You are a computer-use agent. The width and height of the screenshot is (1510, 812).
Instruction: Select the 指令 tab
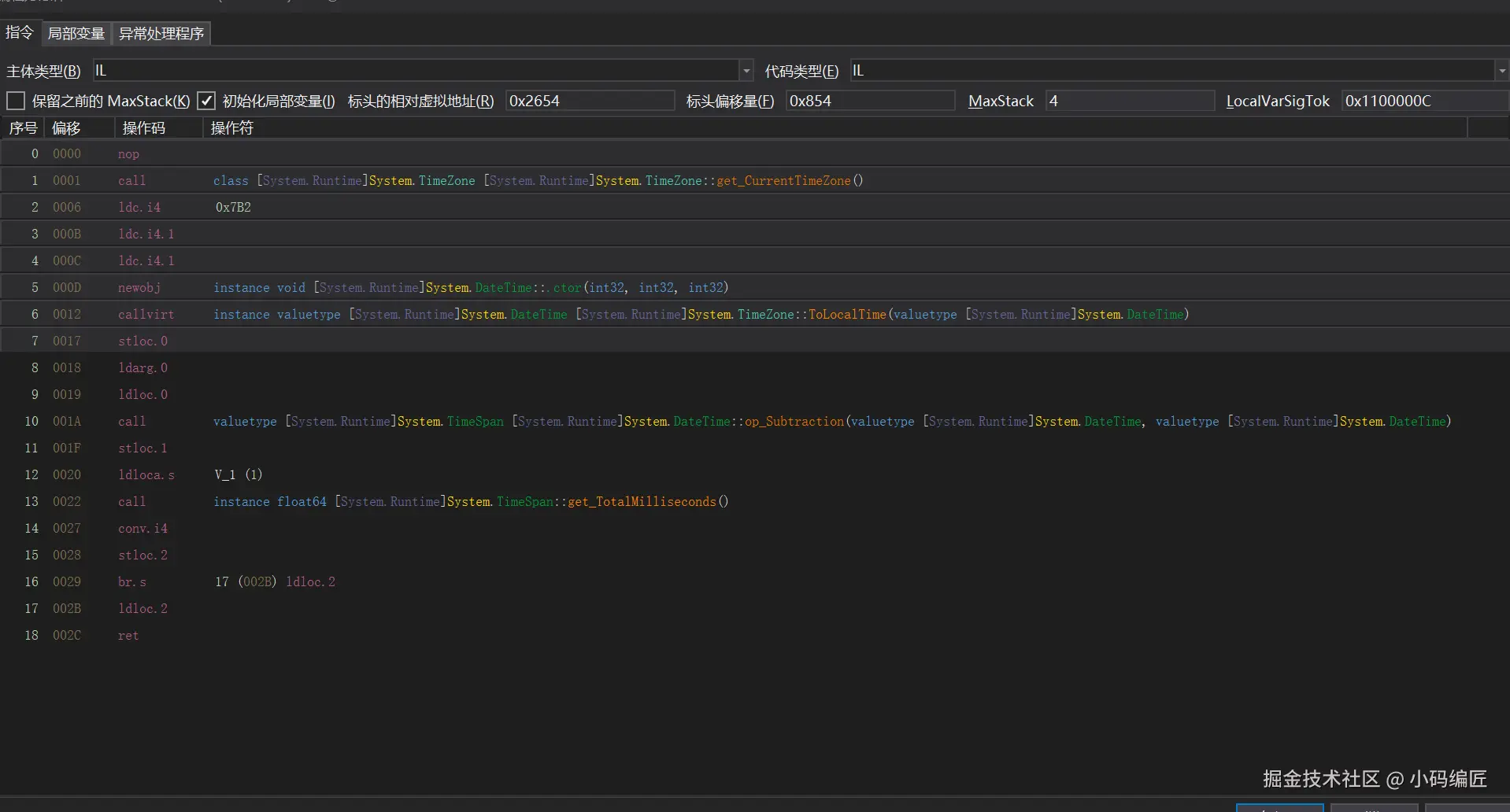coord(19,32)
